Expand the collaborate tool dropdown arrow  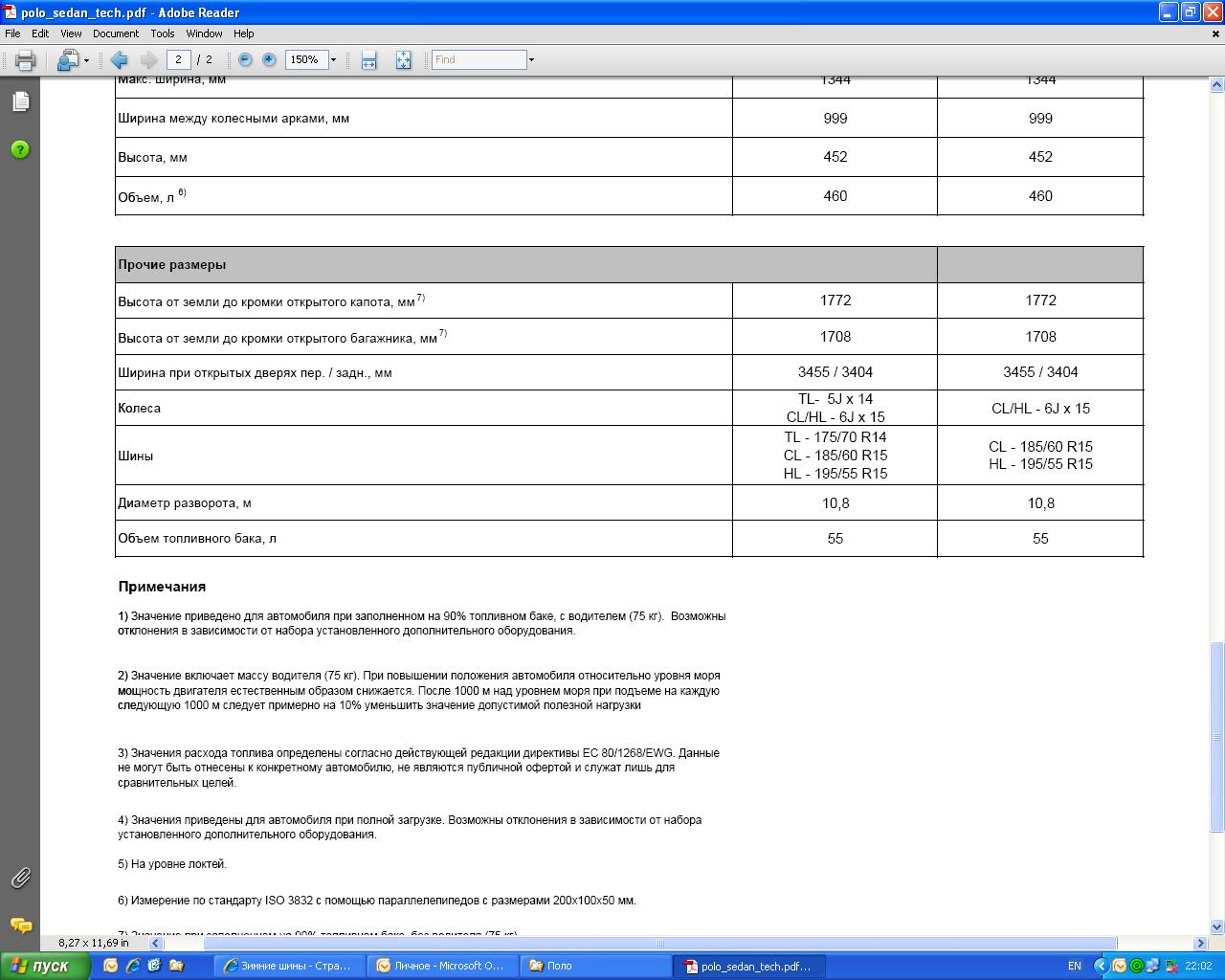[86, 60]
